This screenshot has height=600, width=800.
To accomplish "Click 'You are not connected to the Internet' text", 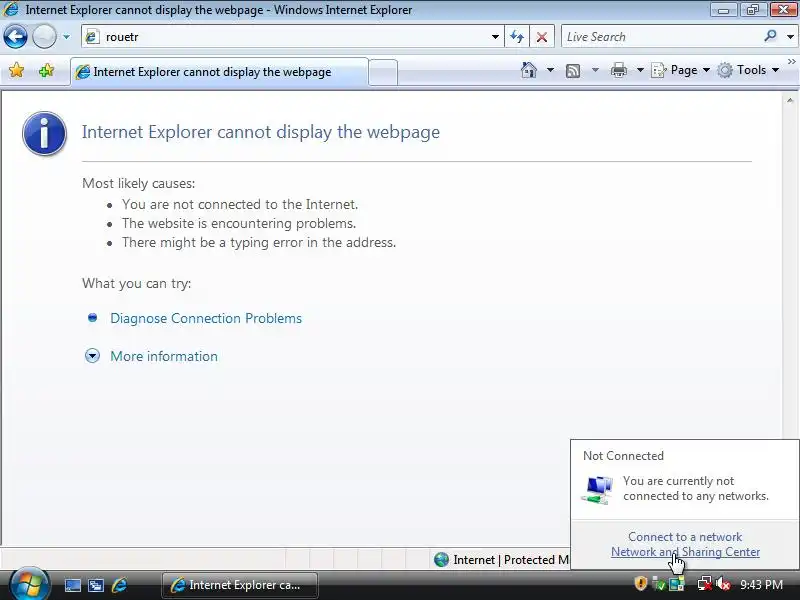I will coord(240,204).
